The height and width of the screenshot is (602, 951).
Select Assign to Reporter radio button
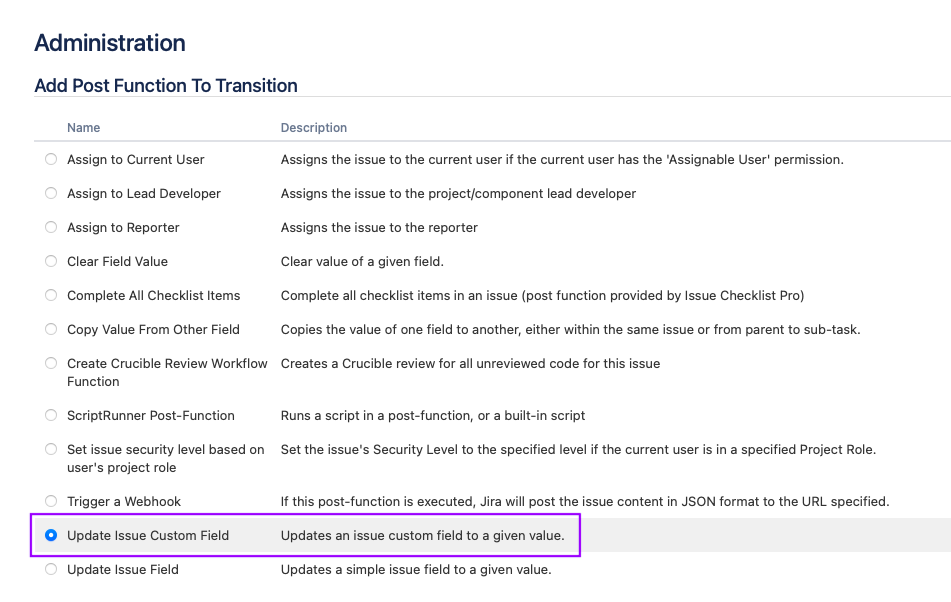[51, 227]
